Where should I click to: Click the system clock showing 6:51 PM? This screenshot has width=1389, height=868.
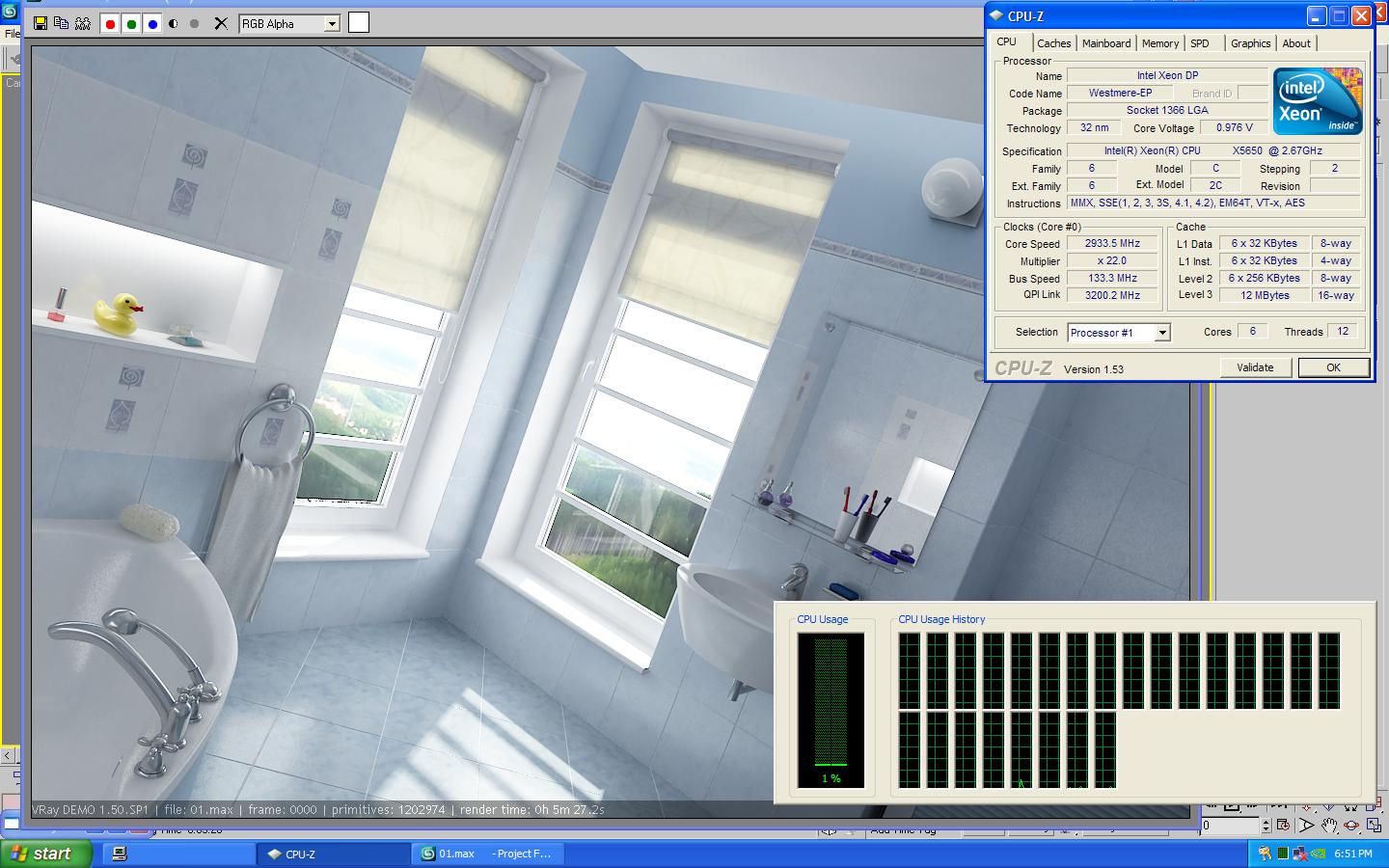point(1353,854)
